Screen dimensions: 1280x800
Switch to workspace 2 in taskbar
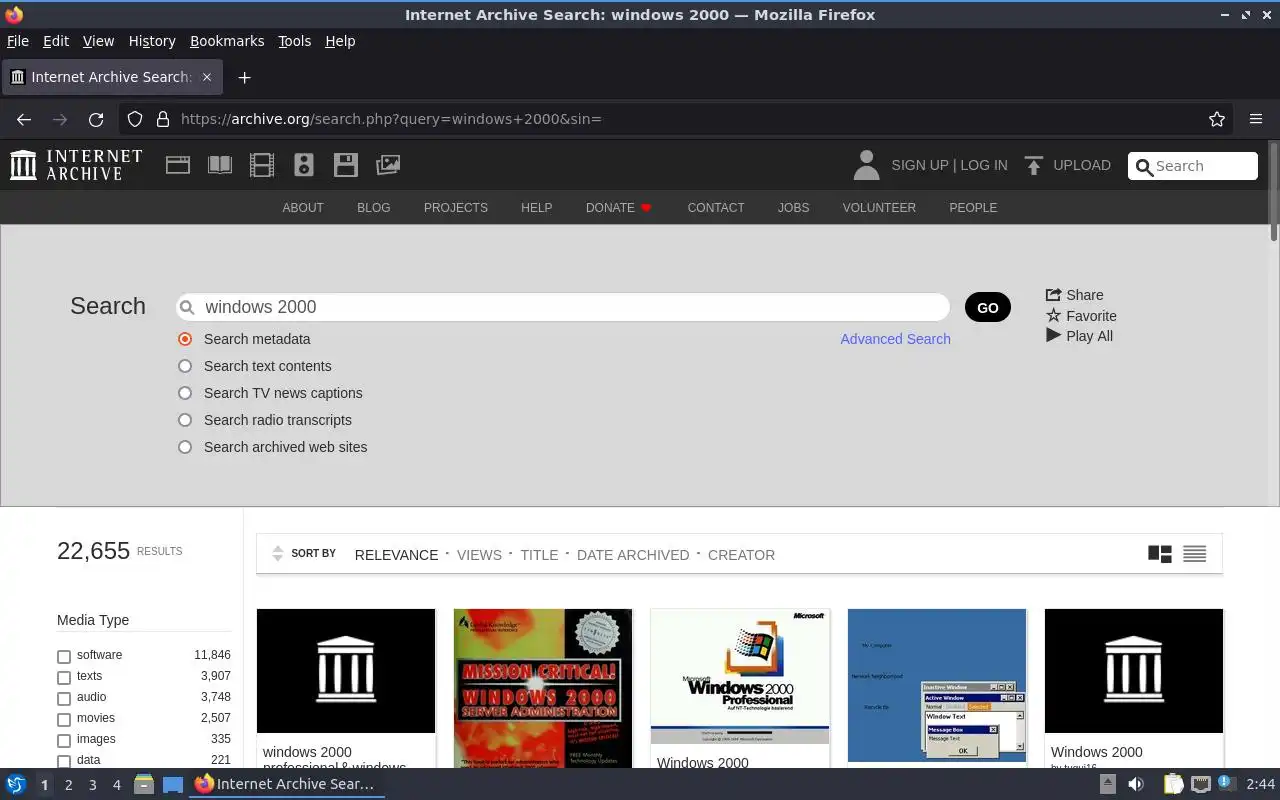68,785
